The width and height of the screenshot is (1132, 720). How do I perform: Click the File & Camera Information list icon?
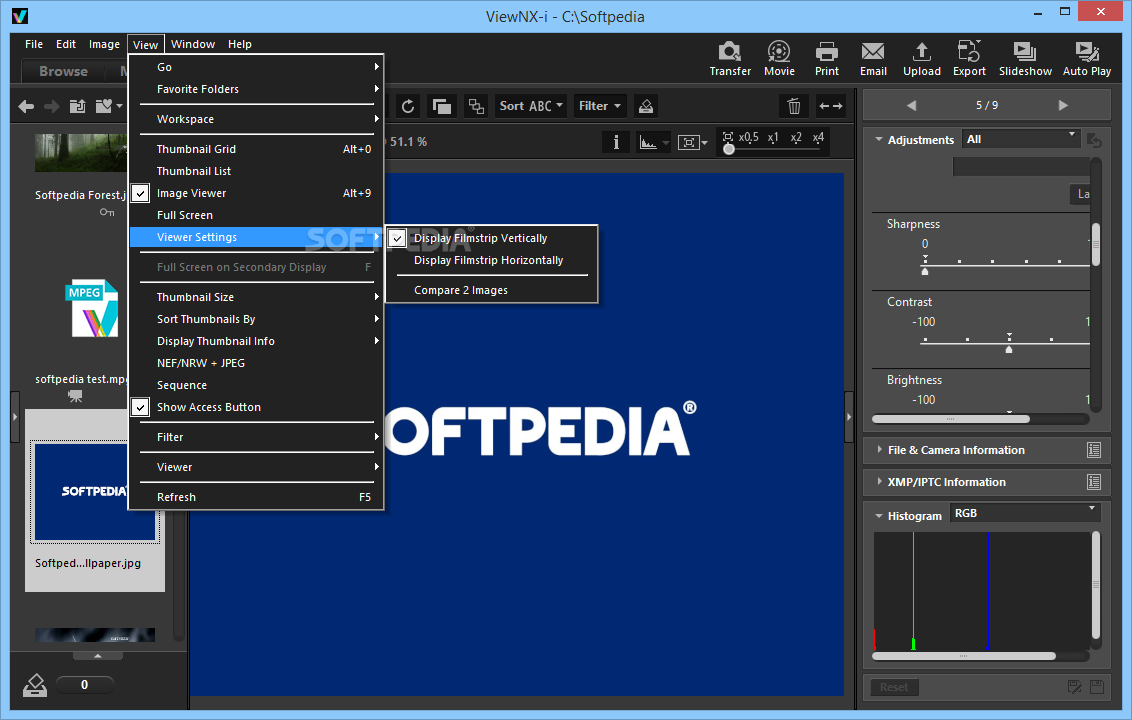[1094, 450]
